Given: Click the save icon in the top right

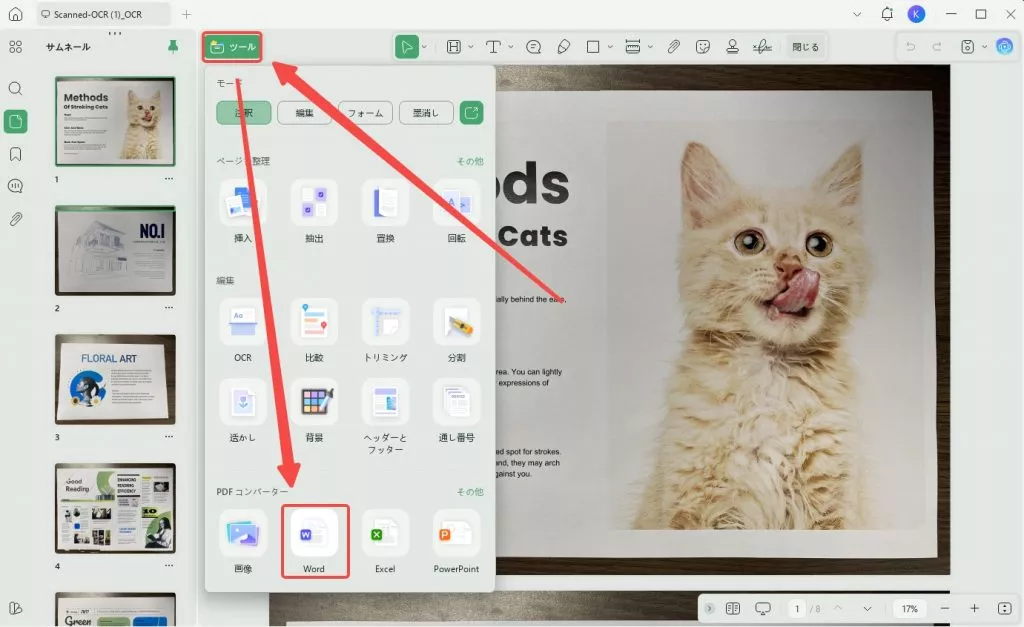Looking at the screenshot, I should click(x=967, y=47).
